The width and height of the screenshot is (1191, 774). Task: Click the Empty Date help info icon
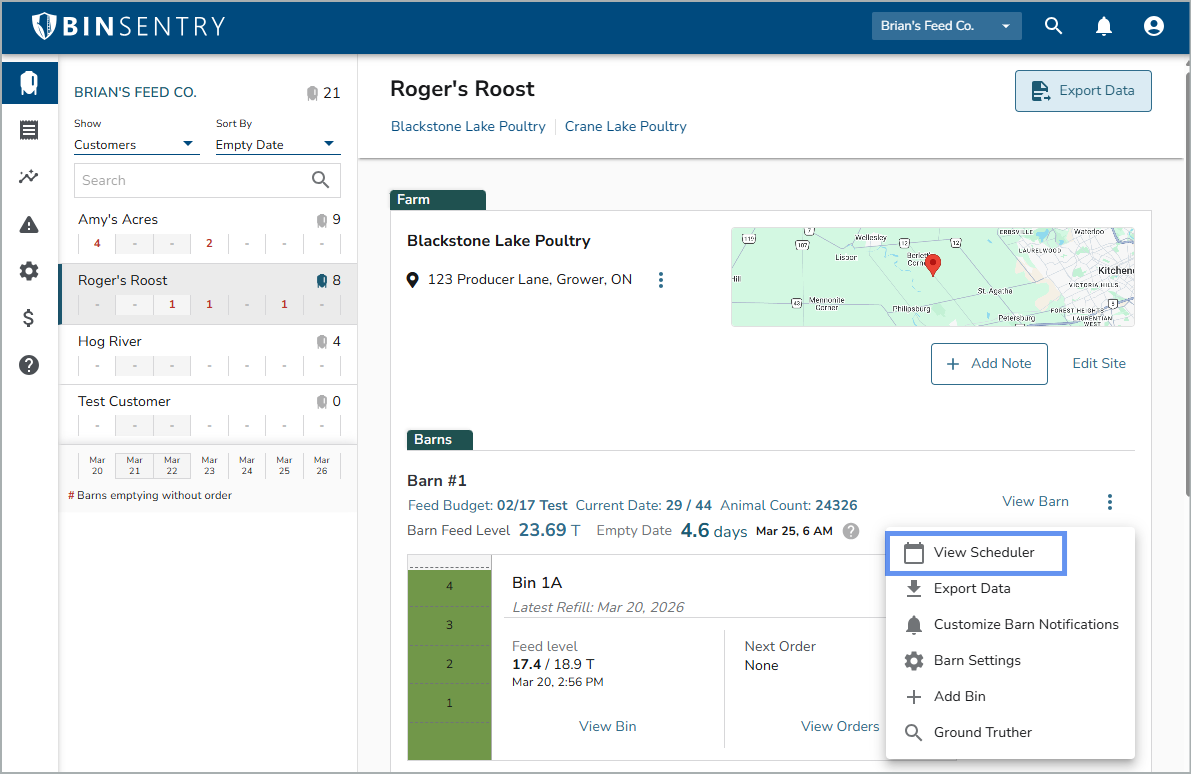[851, 531]
